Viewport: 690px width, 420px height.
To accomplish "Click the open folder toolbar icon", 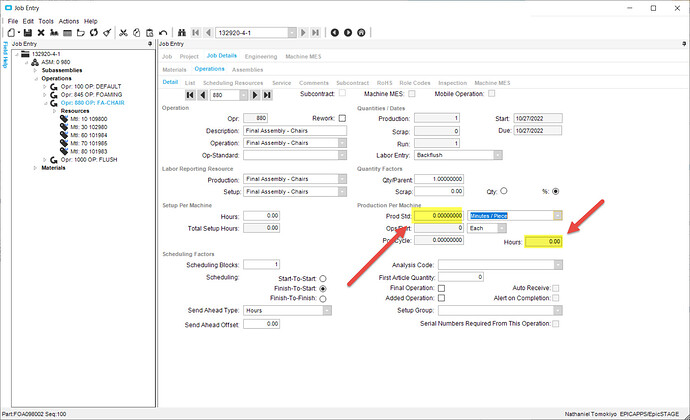I will coord(81,33).
